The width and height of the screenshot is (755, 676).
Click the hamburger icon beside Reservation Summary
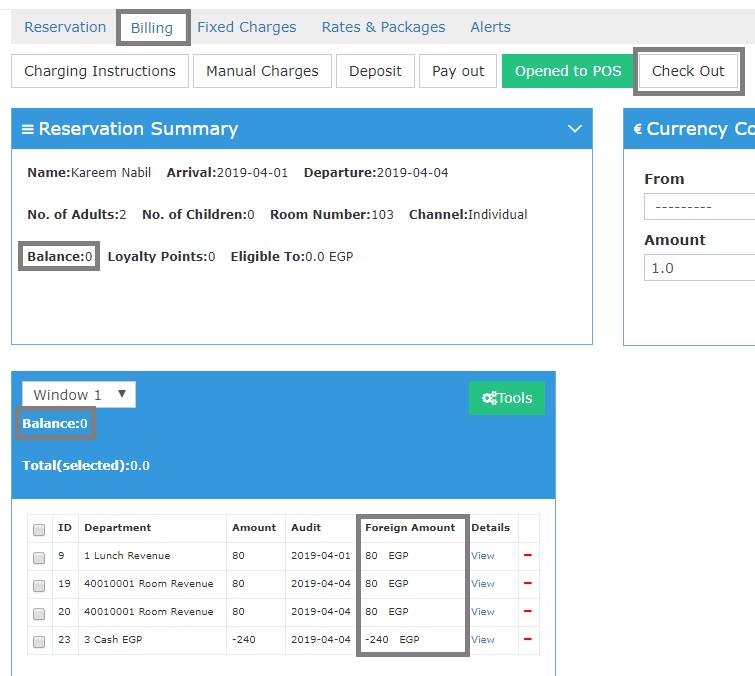pyautogui.click(x=28, y=129)
